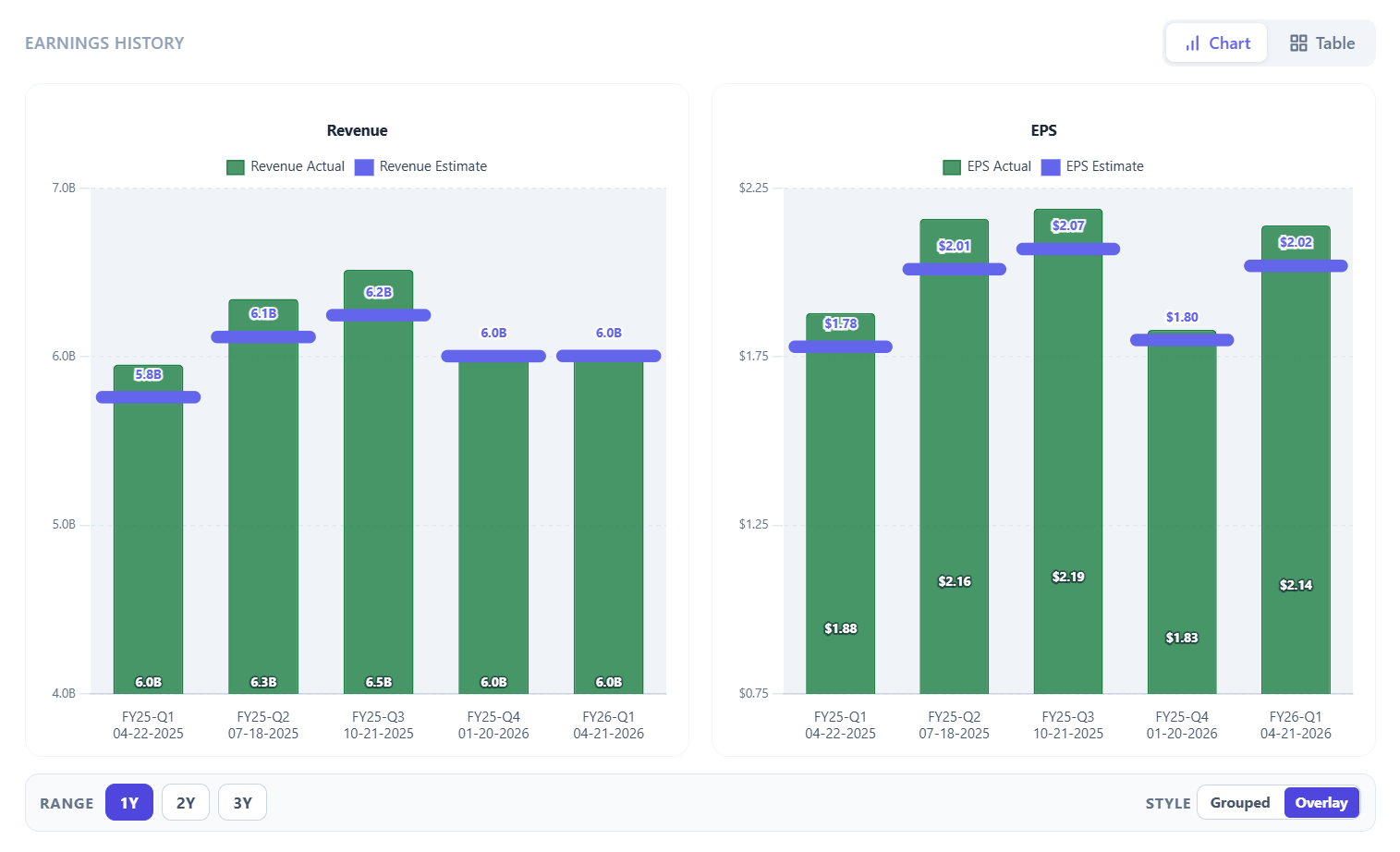Click the FY26-Q1 EPS estimate marker $2.02
This screenshot has height=852, width=1400.
pyautogui.click(x=1296, y=266)
